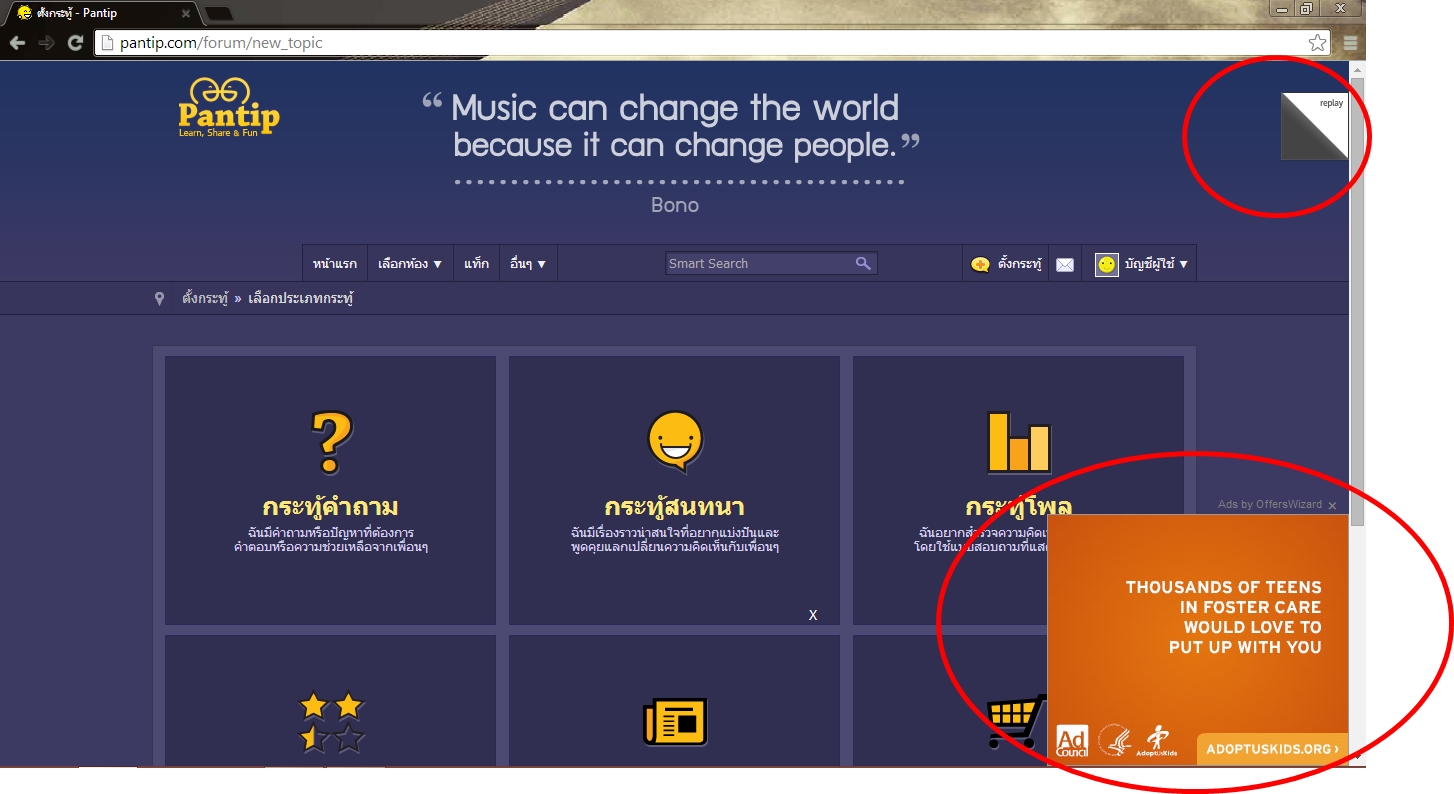Click the replay page-peel corner
Viewport: 1454px width, 794px height.
[x=1314, y=126]
